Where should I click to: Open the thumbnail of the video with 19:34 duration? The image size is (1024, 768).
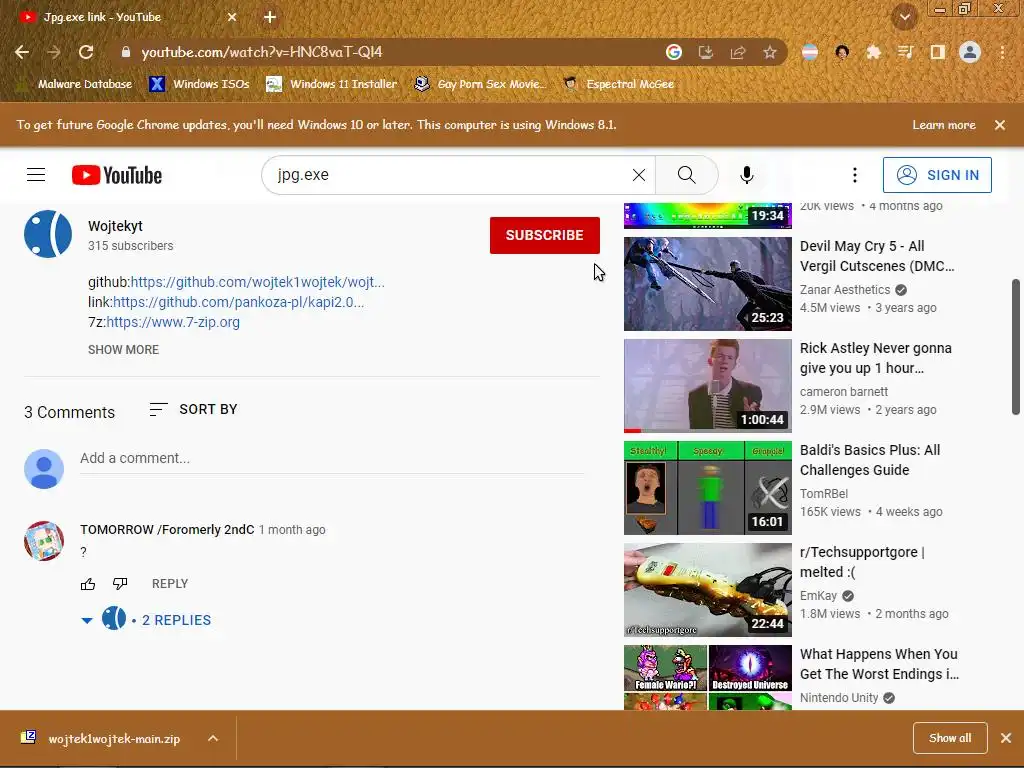[x=708, y=216]
